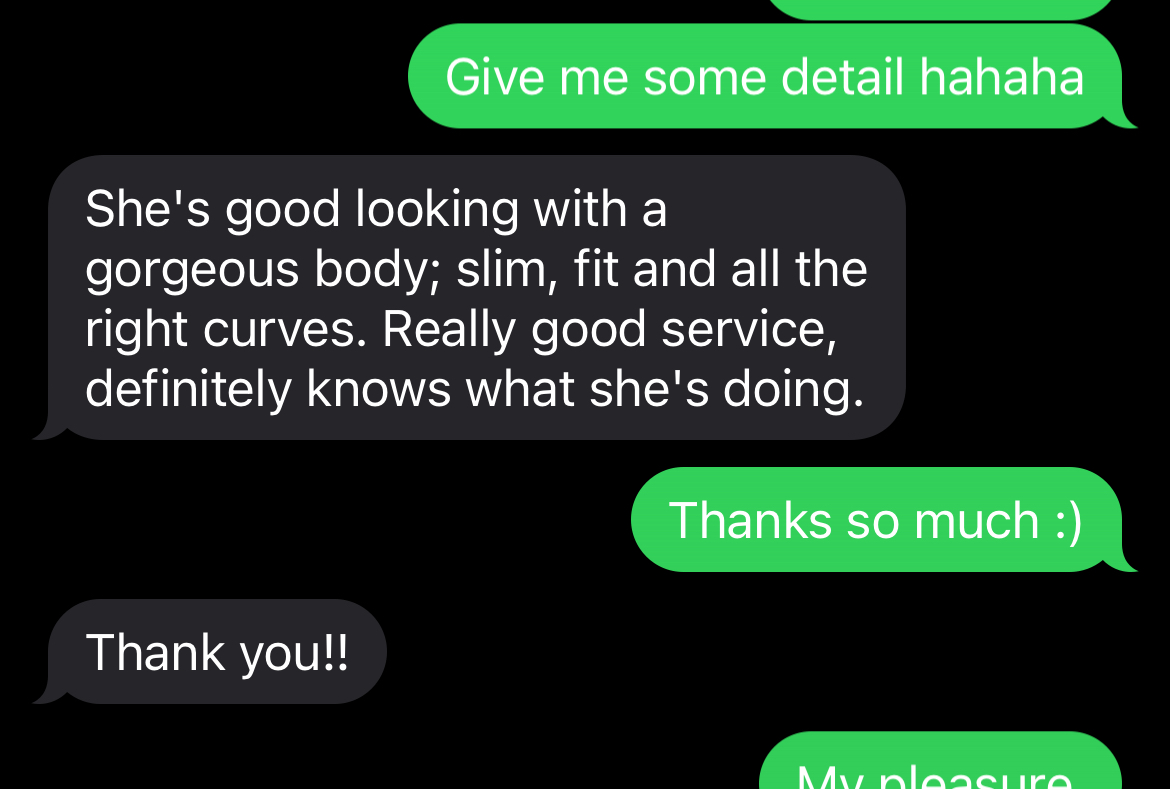Tap the "Give me some detail hahaha" bubble
The height and width of the screenshot is (789, 1170).
pyautogui.click(x=765, y=76)
